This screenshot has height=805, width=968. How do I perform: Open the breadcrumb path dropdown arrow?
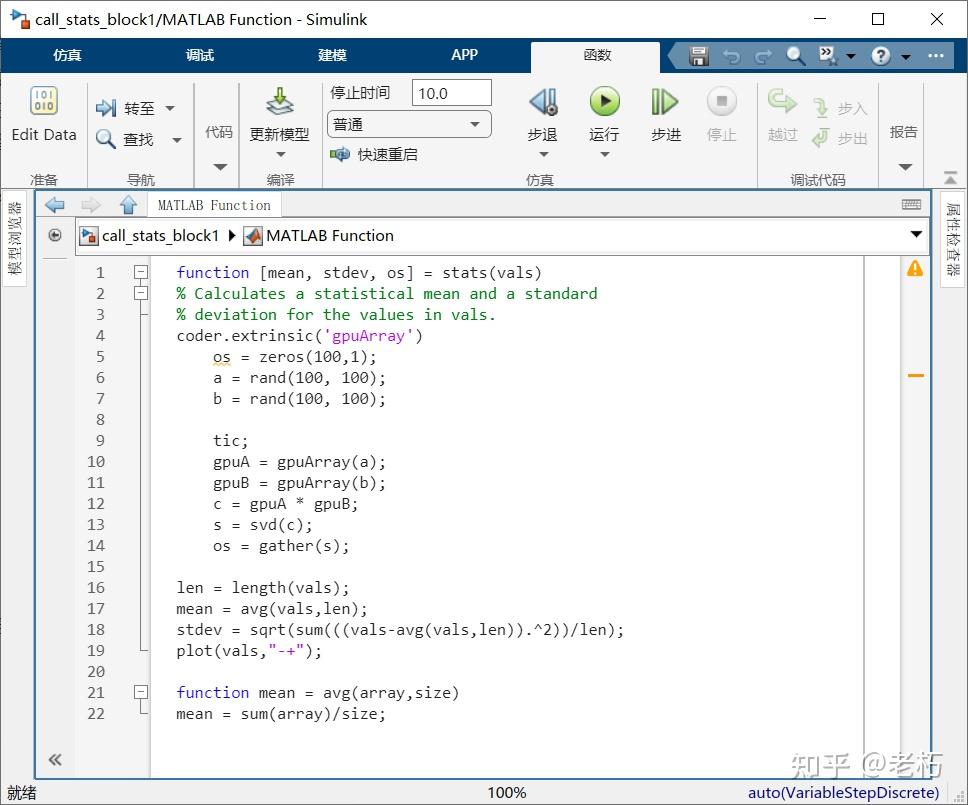click(x=916, y=234)
